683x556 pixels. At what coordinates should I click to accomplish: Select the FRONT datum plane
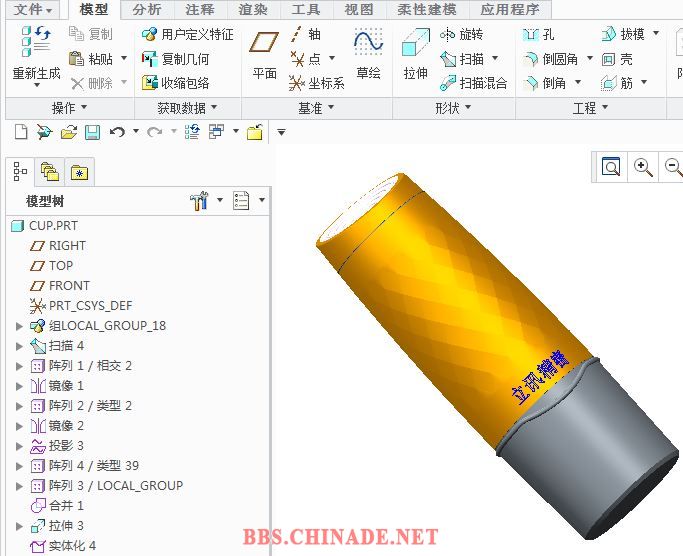click(60, 285)
